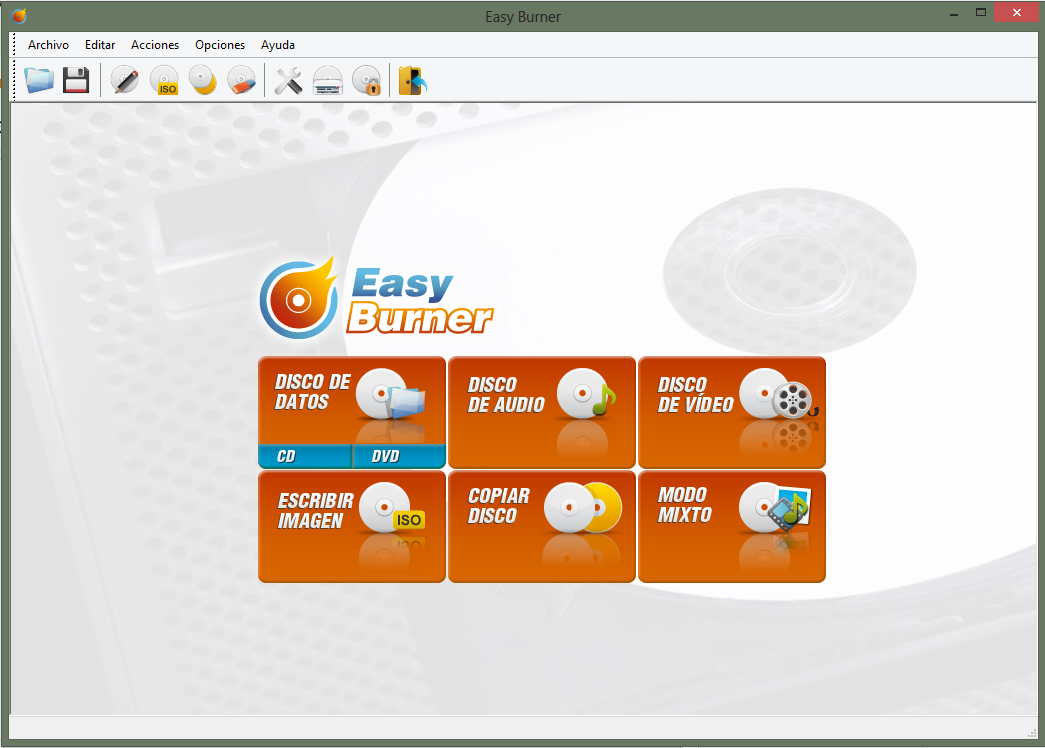This screenshot has width=1045, height=748.
Task: Save project using the floppy disk icon
Action: click(76, 80)
